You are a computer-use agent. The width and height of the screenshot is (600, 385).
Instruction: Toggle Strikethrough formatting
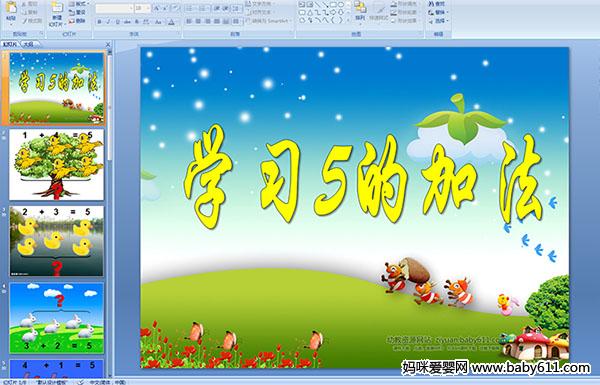126,22
